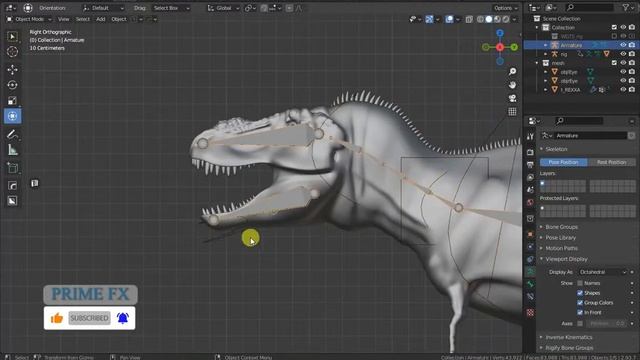Click the Pose Position button
The width and height of the screenshot is (640, 360).
(x=563, y=162)
